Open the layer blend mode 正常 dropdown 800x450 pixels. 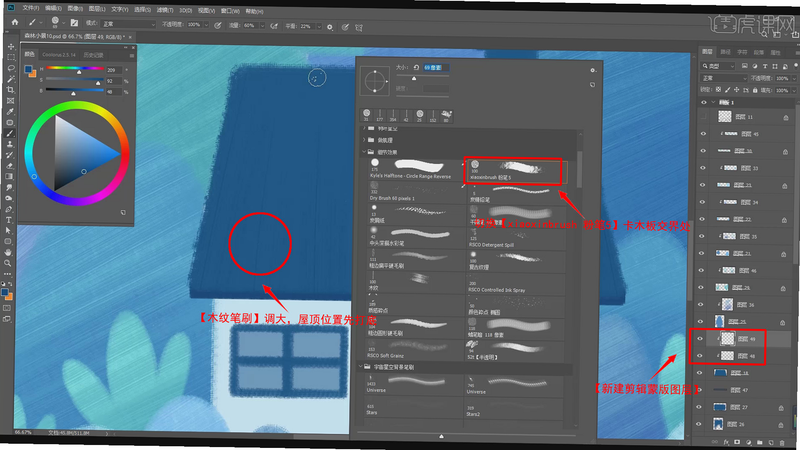pos(724,78)
